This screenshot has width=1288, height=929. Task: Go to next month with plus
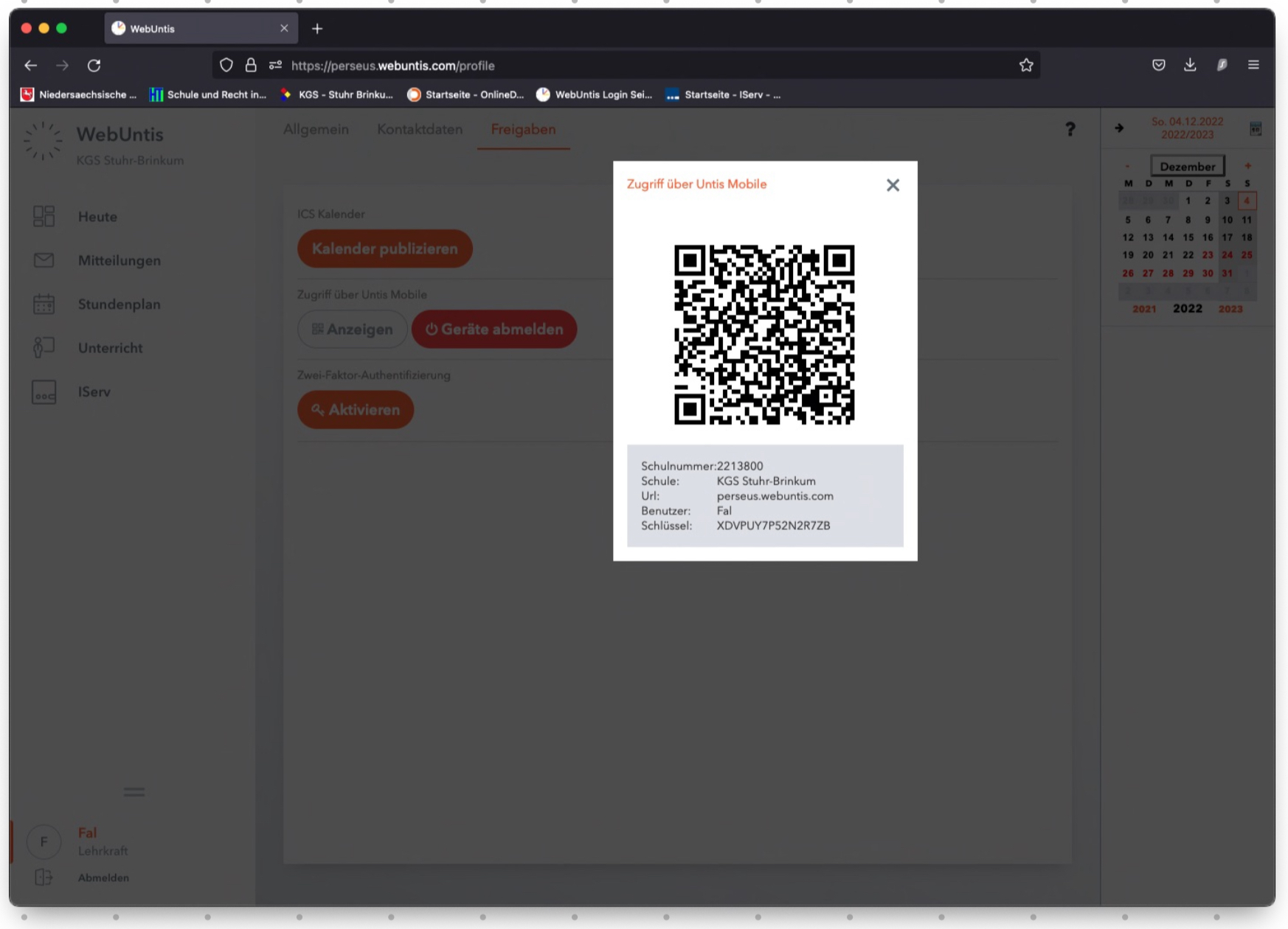[1247, 166]
